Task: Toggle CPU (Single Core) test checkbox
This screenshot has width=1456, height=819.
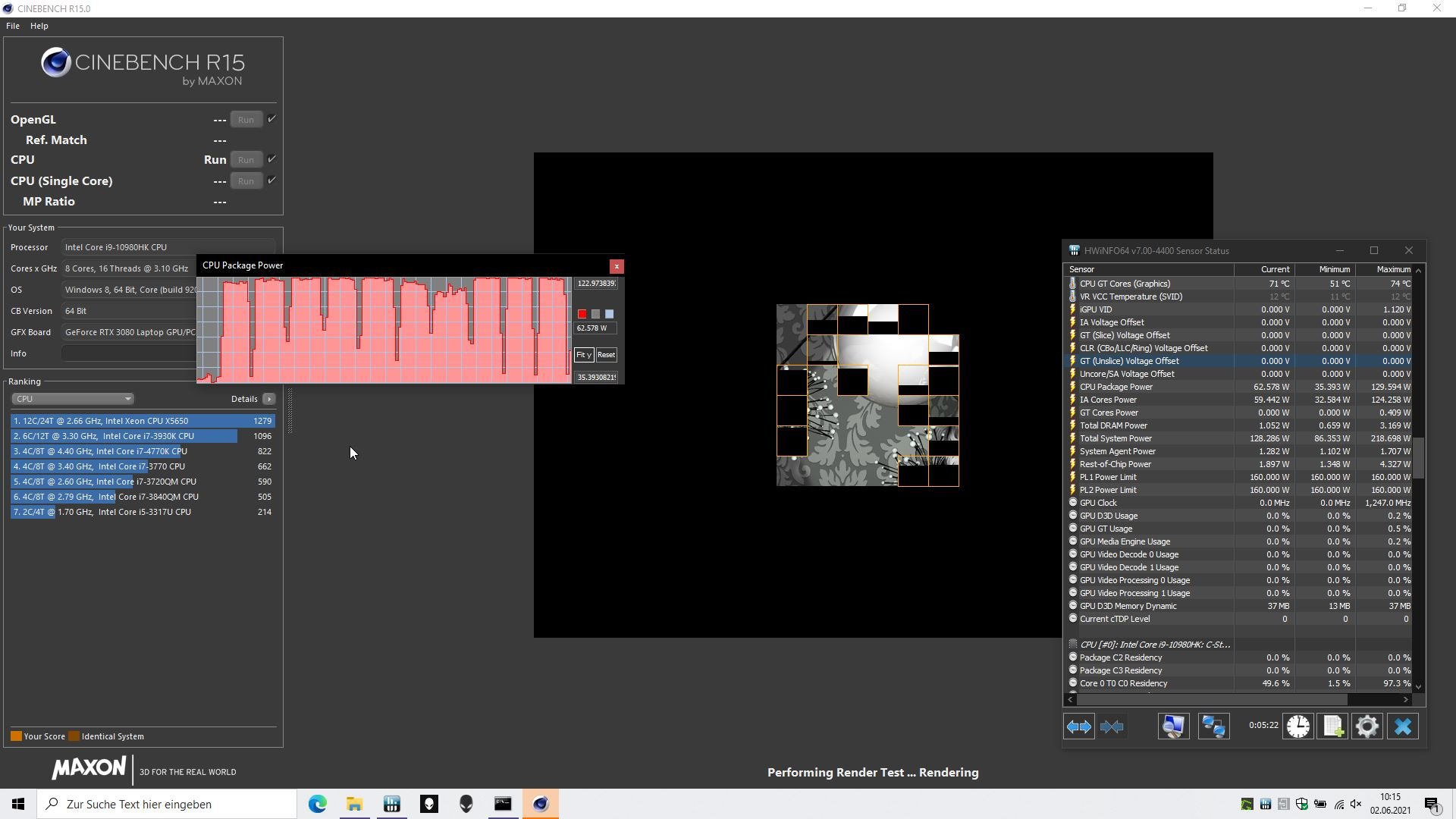Action: [x=271, y=180]
